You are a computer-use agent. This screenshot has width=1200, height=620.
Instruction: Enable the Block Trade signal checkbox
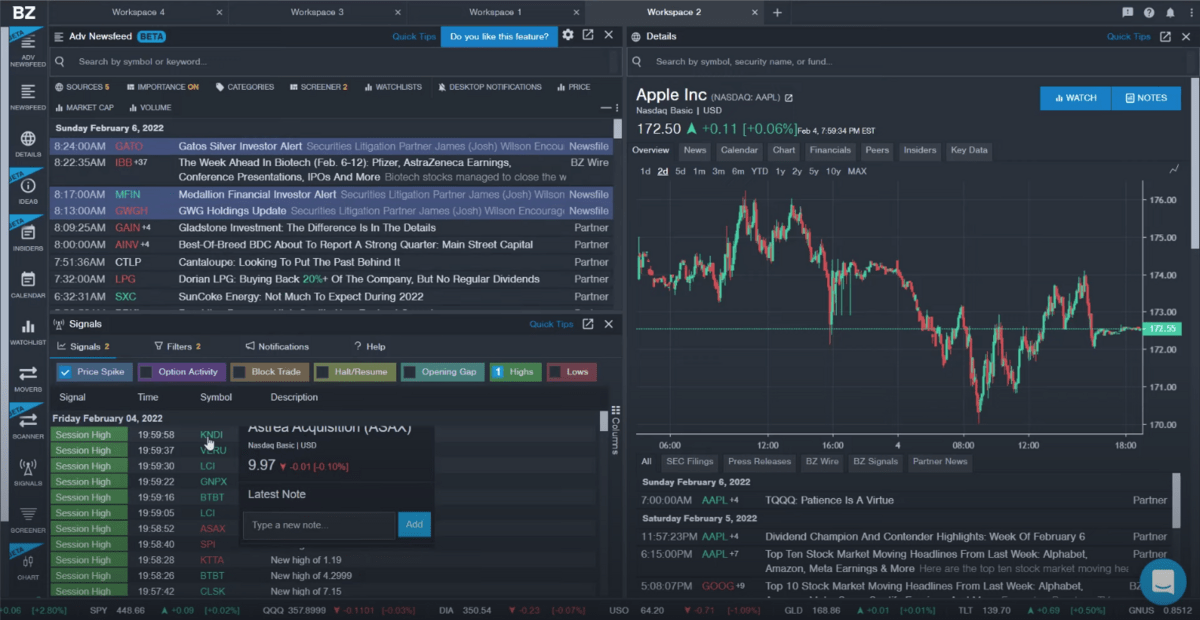click(239, 372)
